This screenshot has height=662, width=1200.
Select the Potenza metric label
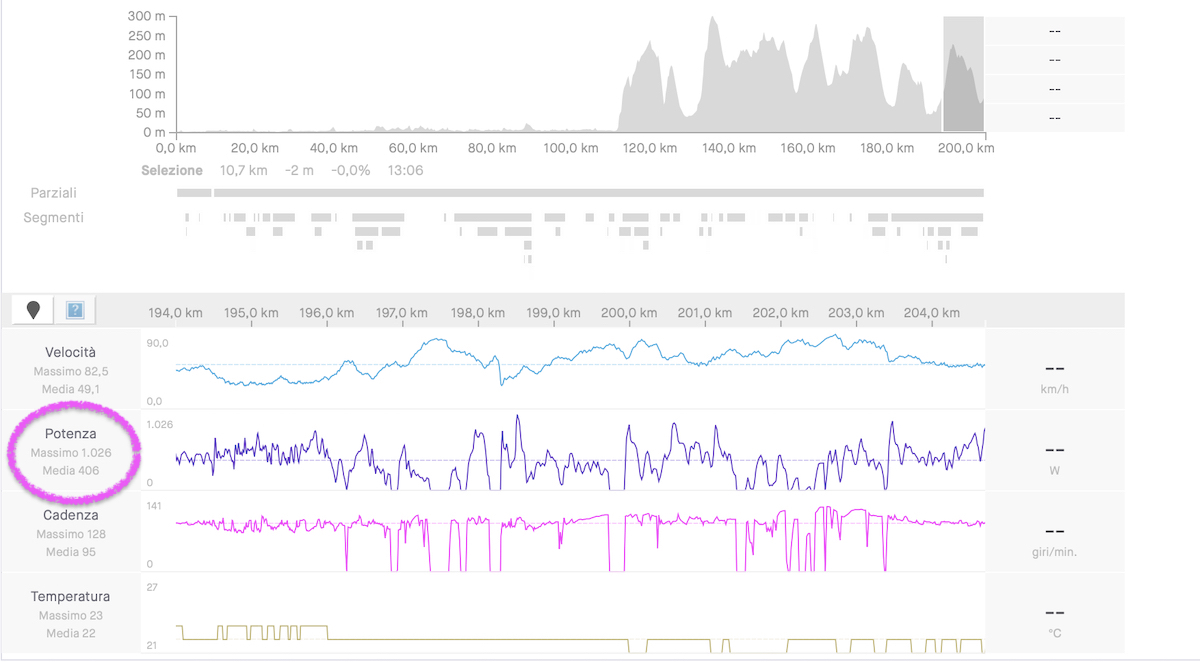pyautogui.click(x=71, y=434)
